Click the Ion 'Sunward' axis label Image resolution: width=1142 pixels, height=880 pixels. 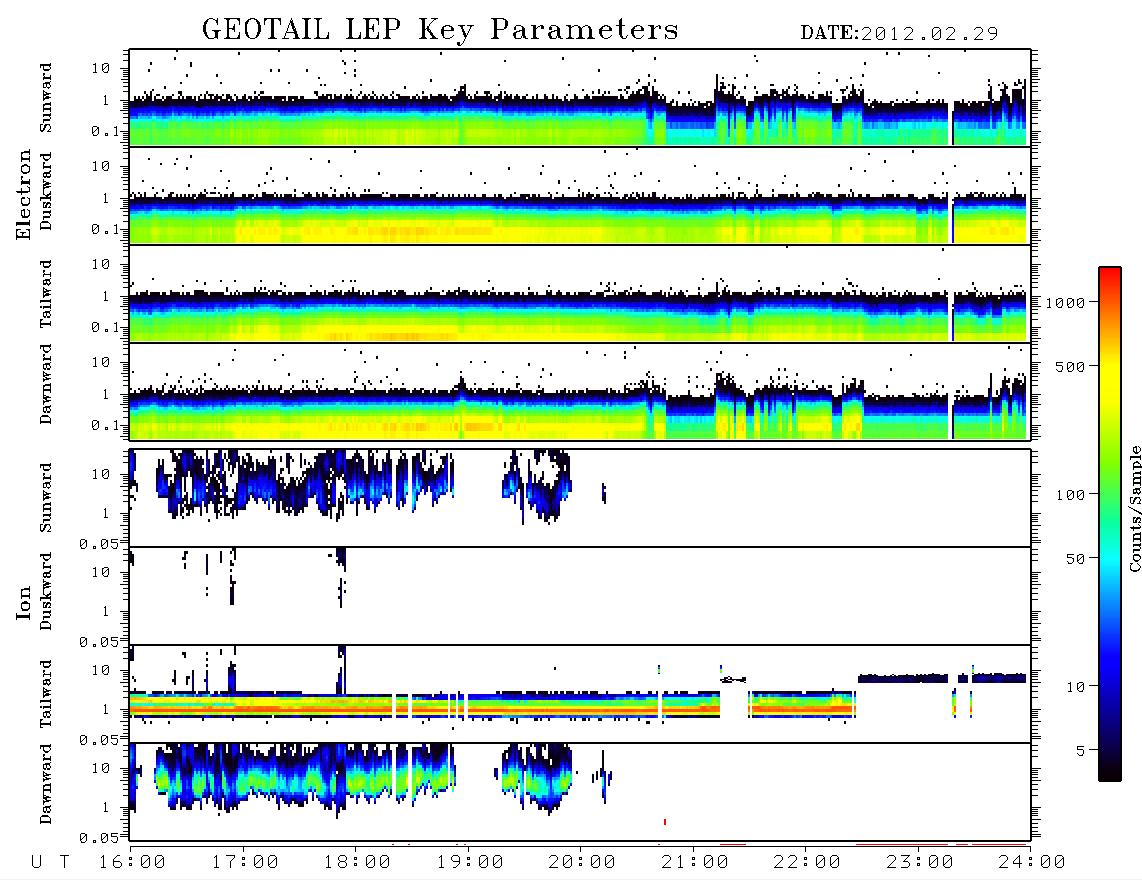tap(45, 498)
